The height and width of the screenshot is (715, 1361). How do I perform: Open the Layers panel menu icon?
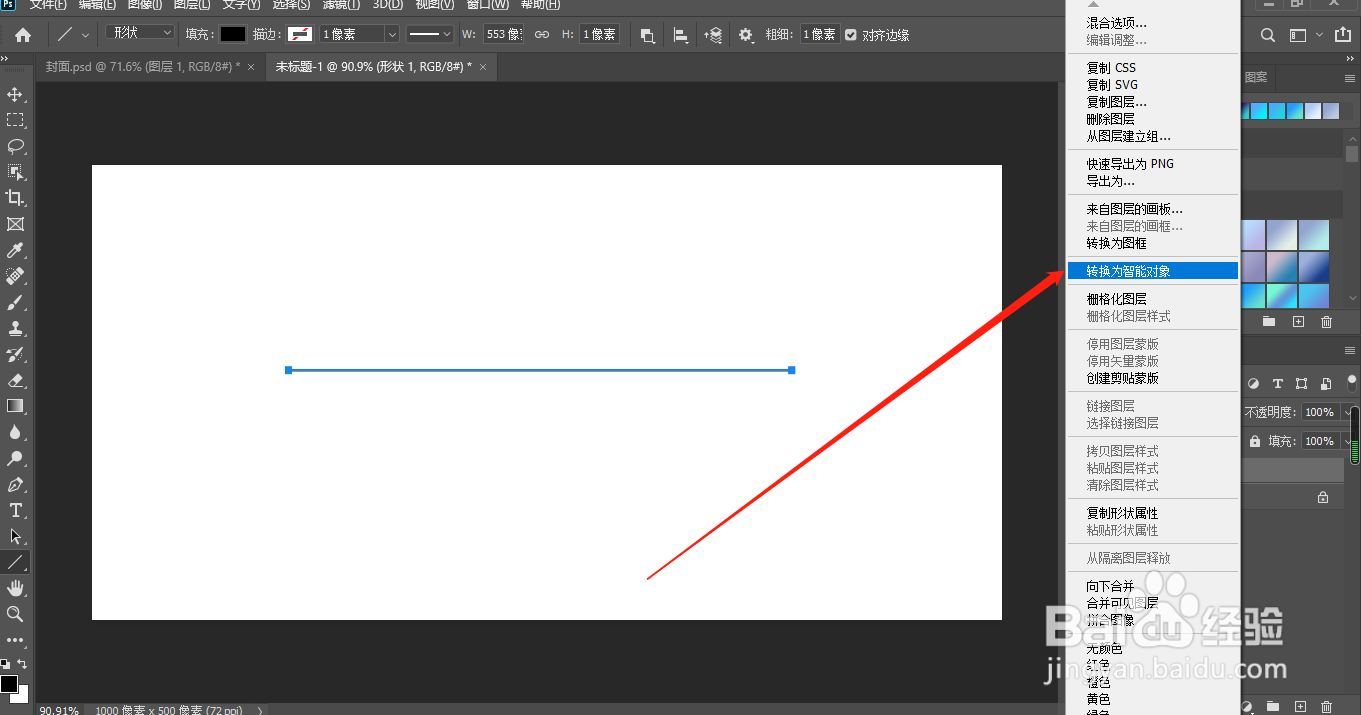(1351, 351)
